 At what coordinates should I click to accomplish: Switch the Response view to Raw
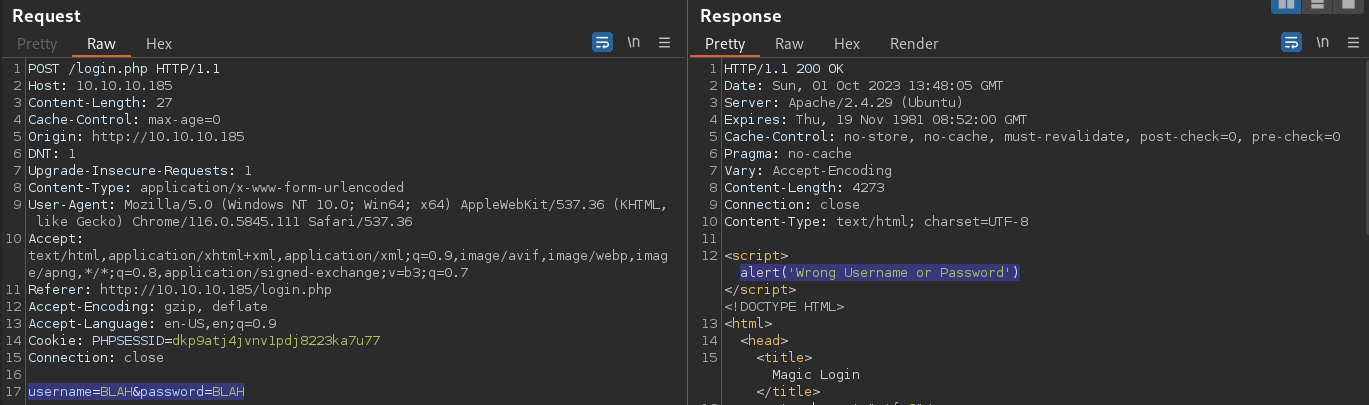[789, 44]
